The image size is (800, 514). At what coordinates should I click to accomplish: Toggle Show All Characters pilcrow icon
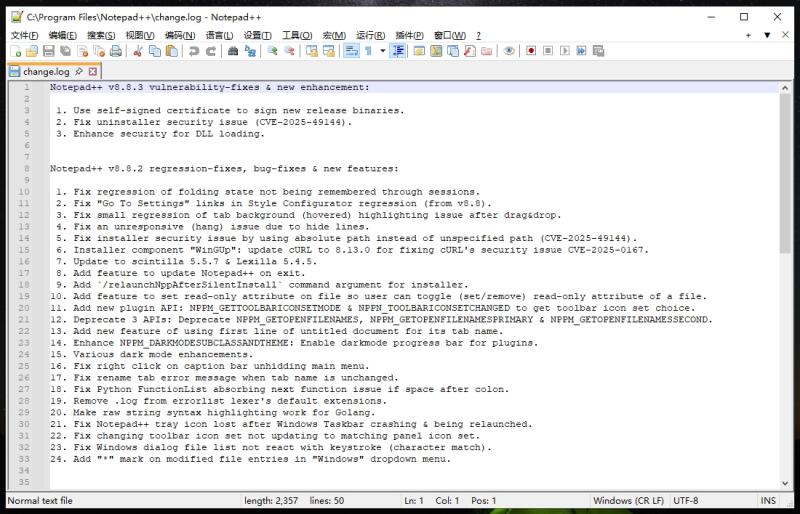[368, 51]
